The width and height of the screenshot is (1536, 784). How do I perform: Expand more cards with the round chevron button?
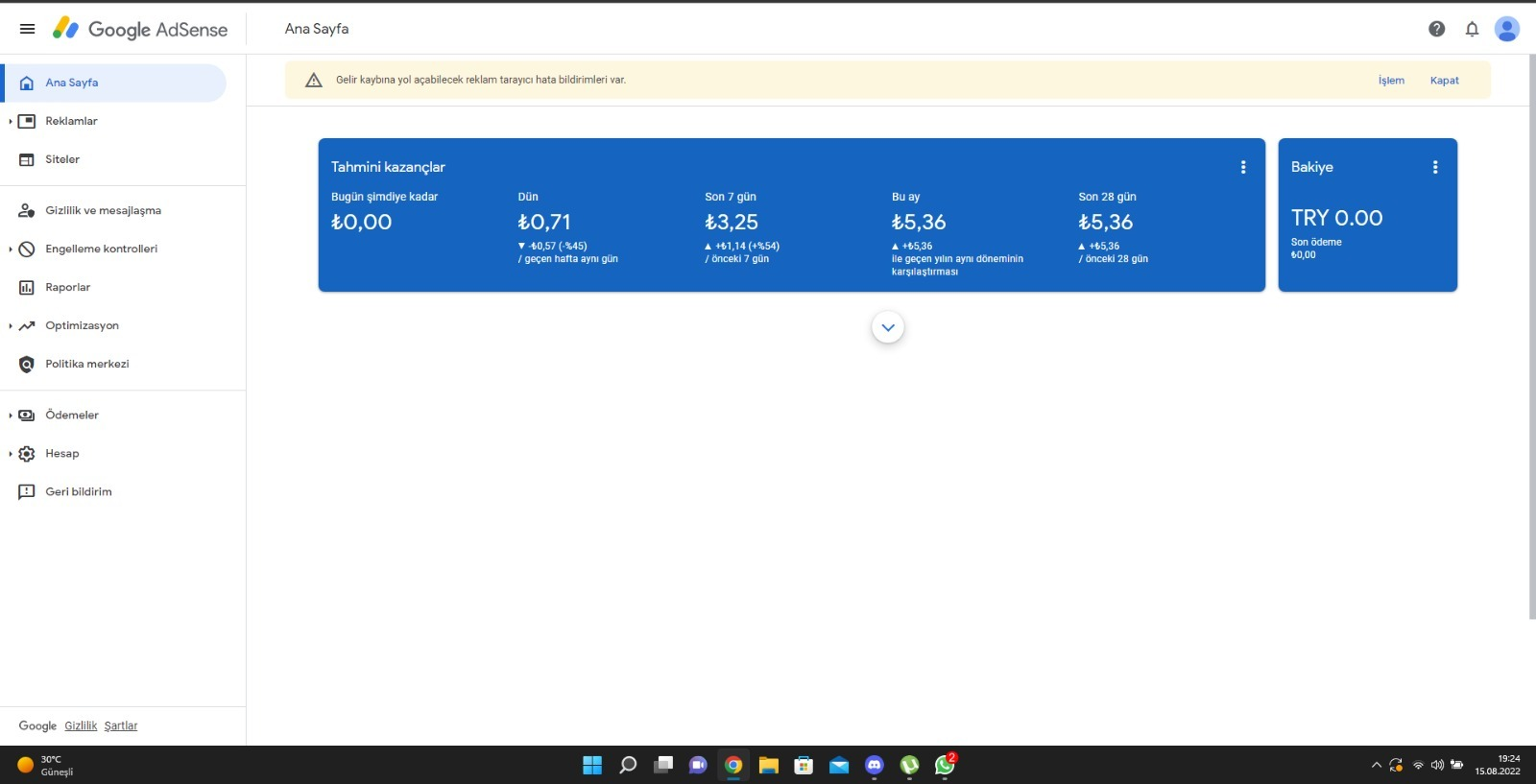coord(888,327)
